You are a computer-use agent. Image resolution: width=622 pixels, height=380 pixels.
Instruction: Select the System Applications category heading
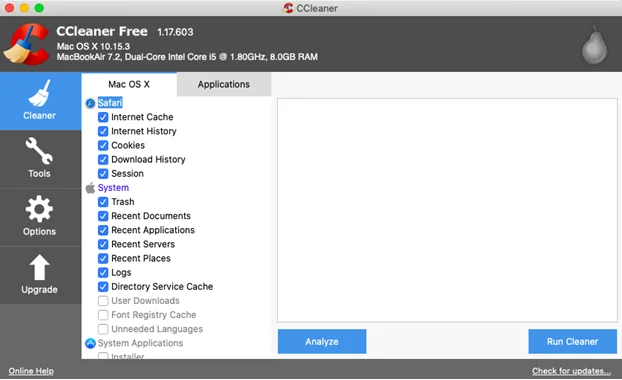[x=140, y=343]
